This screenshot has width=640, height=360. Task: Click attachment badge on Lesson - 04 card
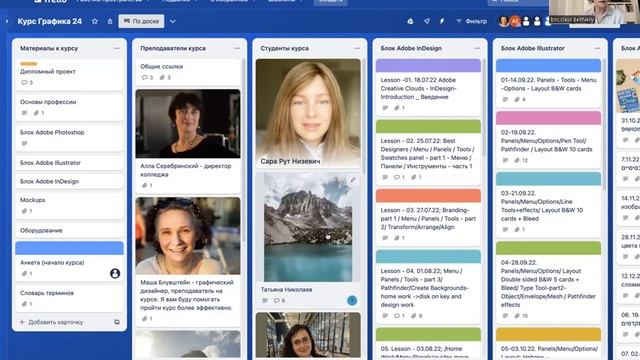pos(417,316)
